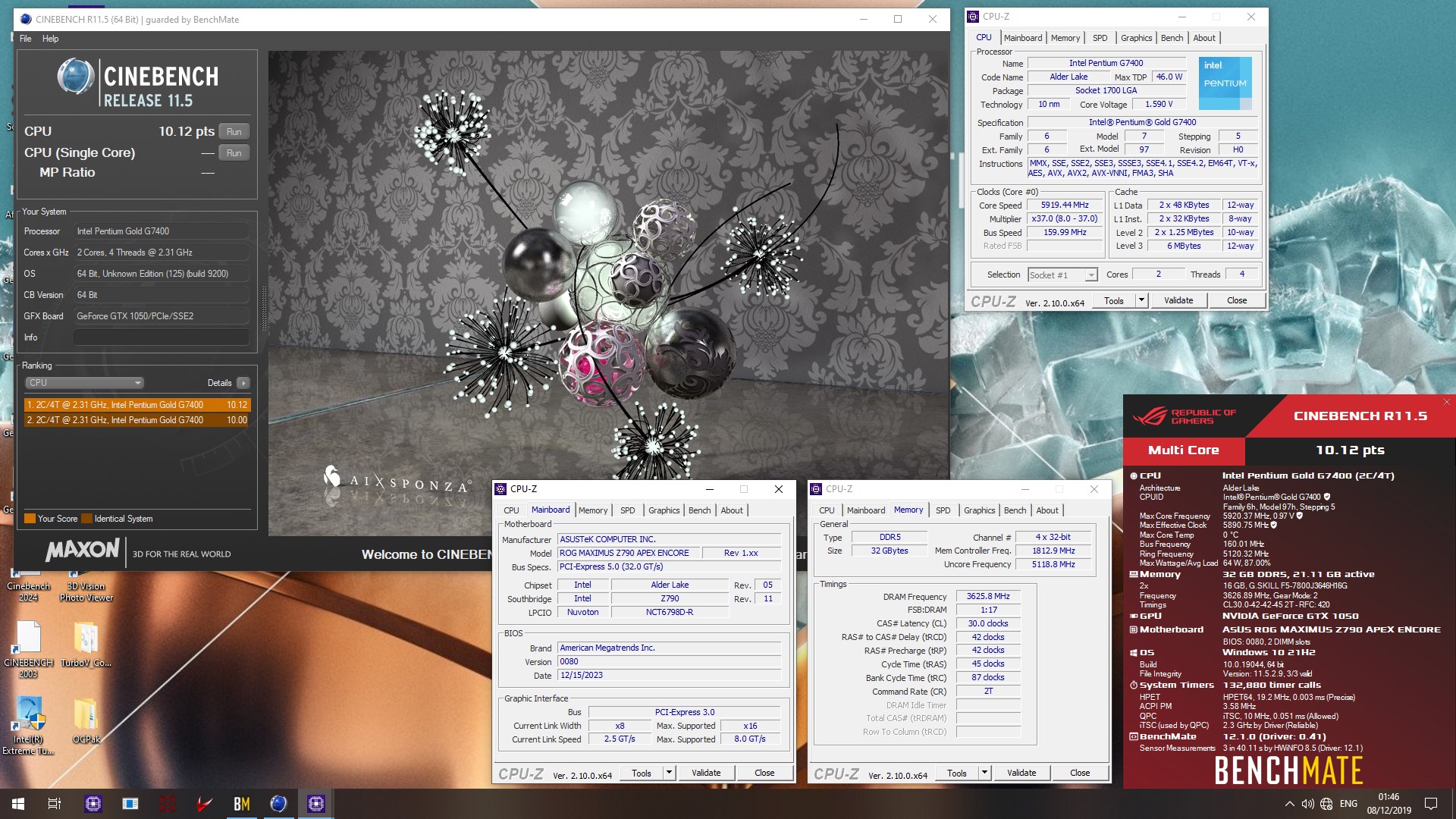1456x819 pixels.
Task: Click the Republic of Gamers logo
Action: tap(1184, 416)
